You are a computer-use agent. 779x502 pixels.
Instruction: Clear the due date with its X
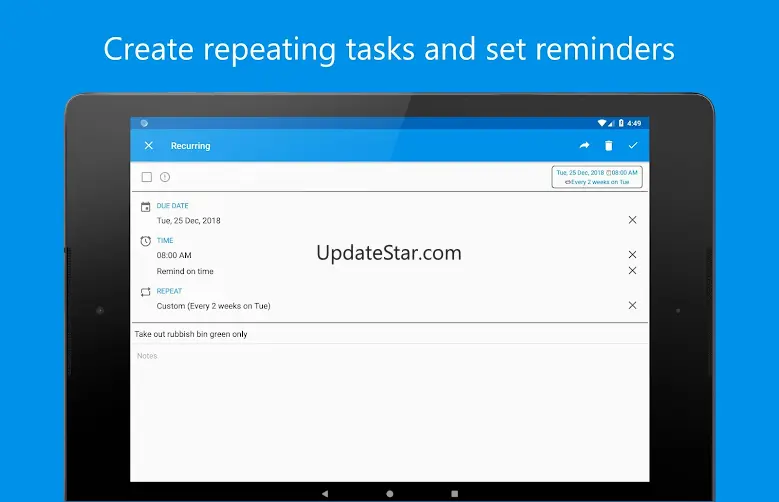coord(632,220)
